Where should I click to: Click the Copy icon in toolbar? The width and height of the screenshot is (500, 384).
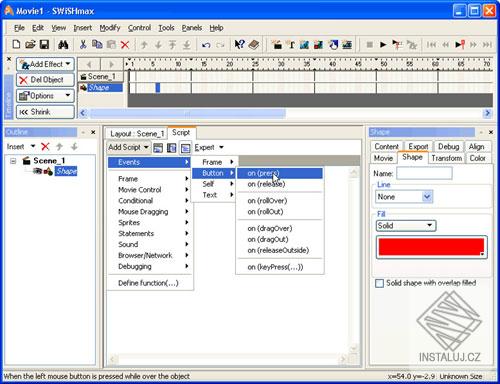click(x=97, y=44)
